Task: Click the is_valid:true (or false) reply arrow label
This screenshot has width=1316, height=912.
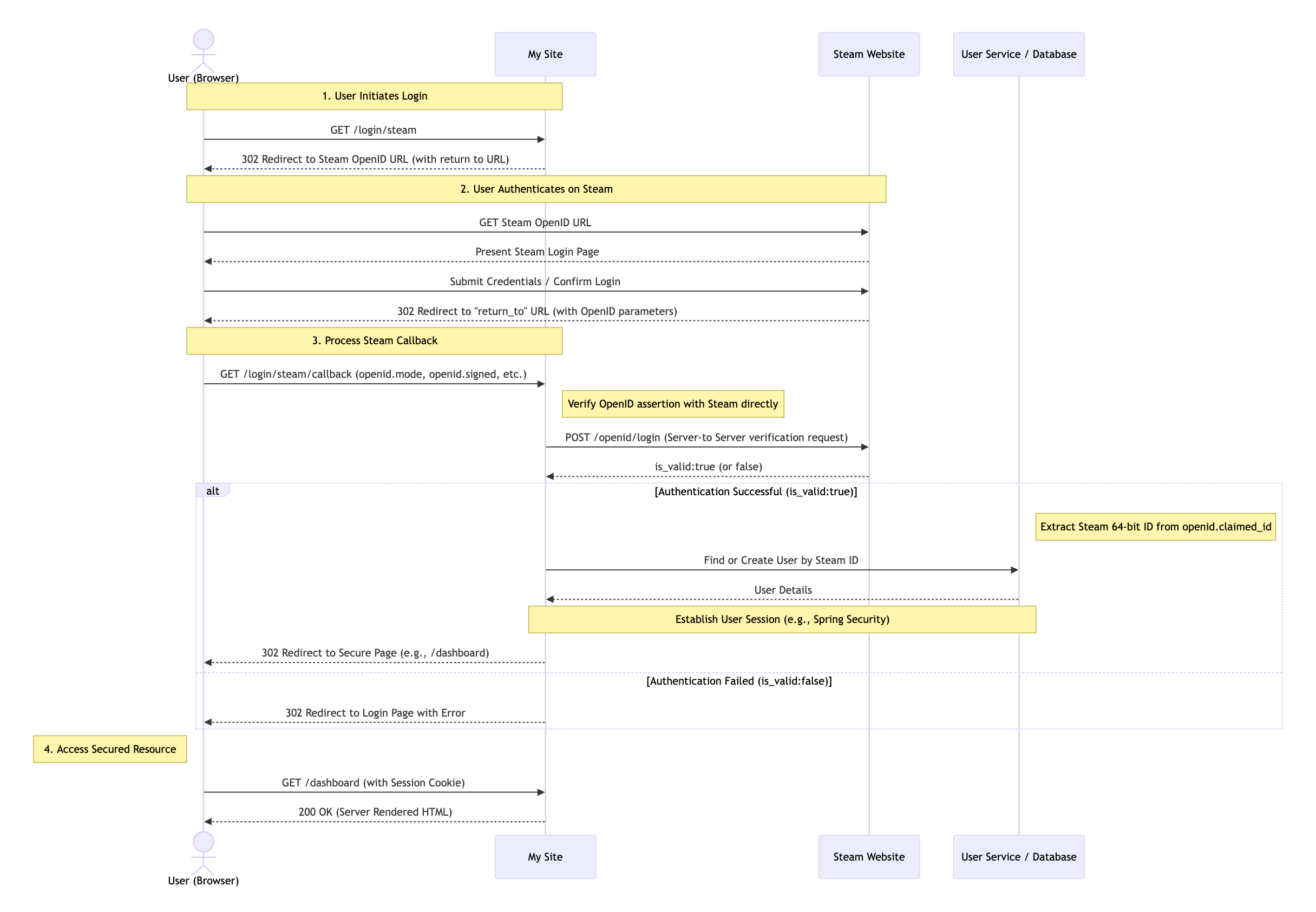Action: (709, 467)
